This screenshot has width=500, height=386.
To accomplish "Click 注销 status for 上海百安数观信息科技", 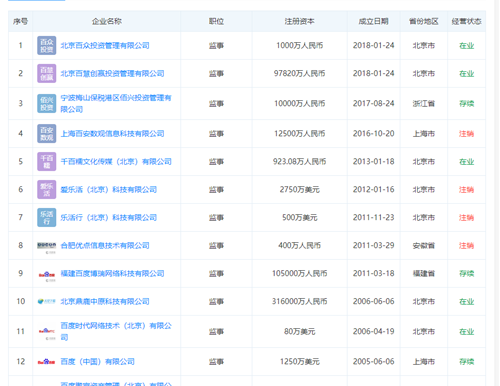I will [466, 134].
